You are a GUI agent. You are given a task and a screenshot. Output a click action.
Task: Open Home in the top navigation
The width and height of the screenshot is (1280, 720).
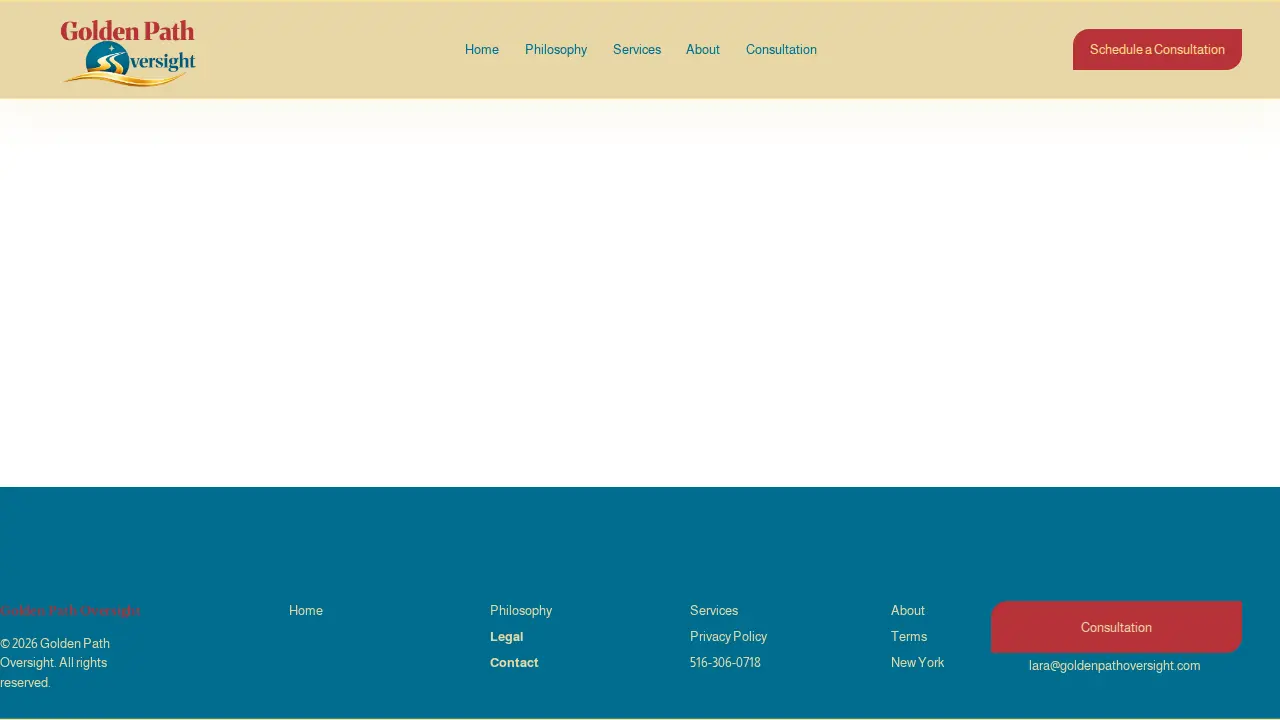(482, 50)
